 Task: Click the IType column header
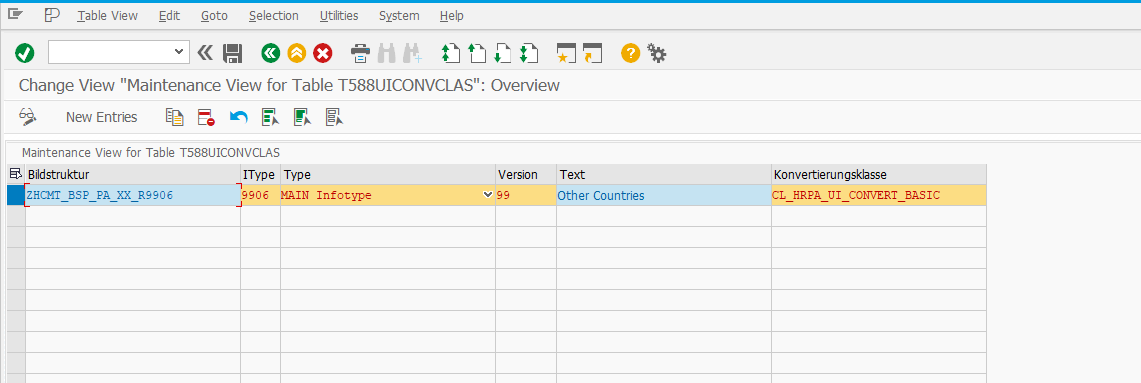coord(261,175)
